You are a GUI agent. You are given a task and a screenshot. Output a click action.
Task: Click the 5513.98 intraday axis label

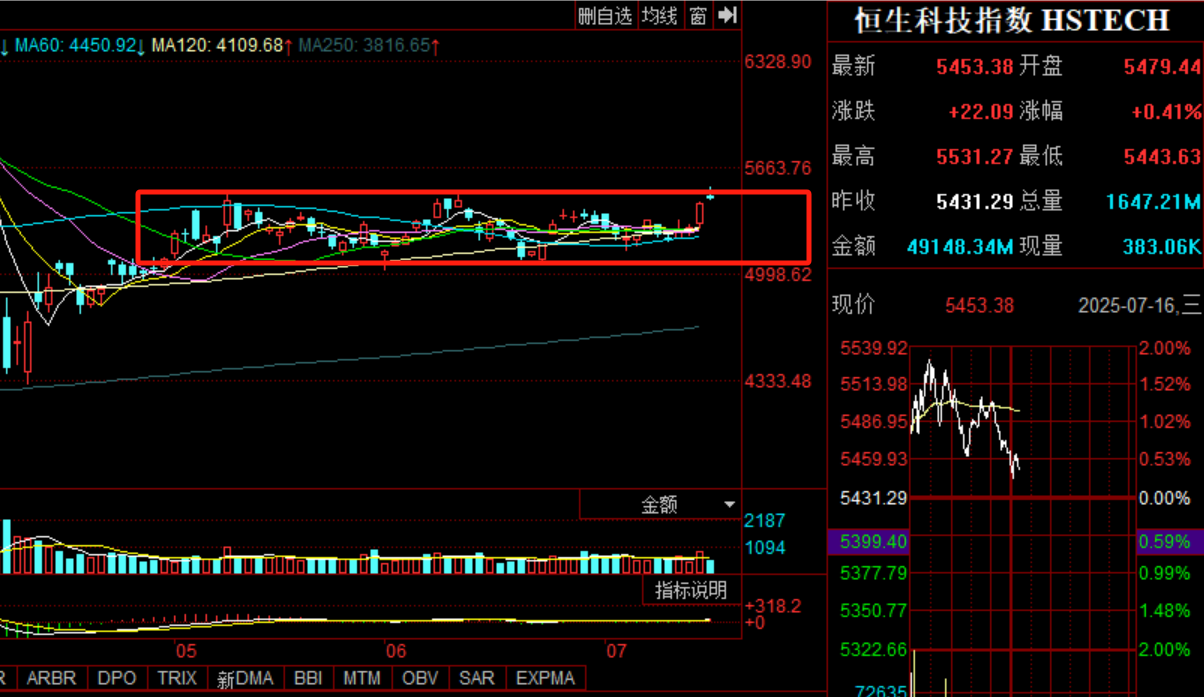874,384
